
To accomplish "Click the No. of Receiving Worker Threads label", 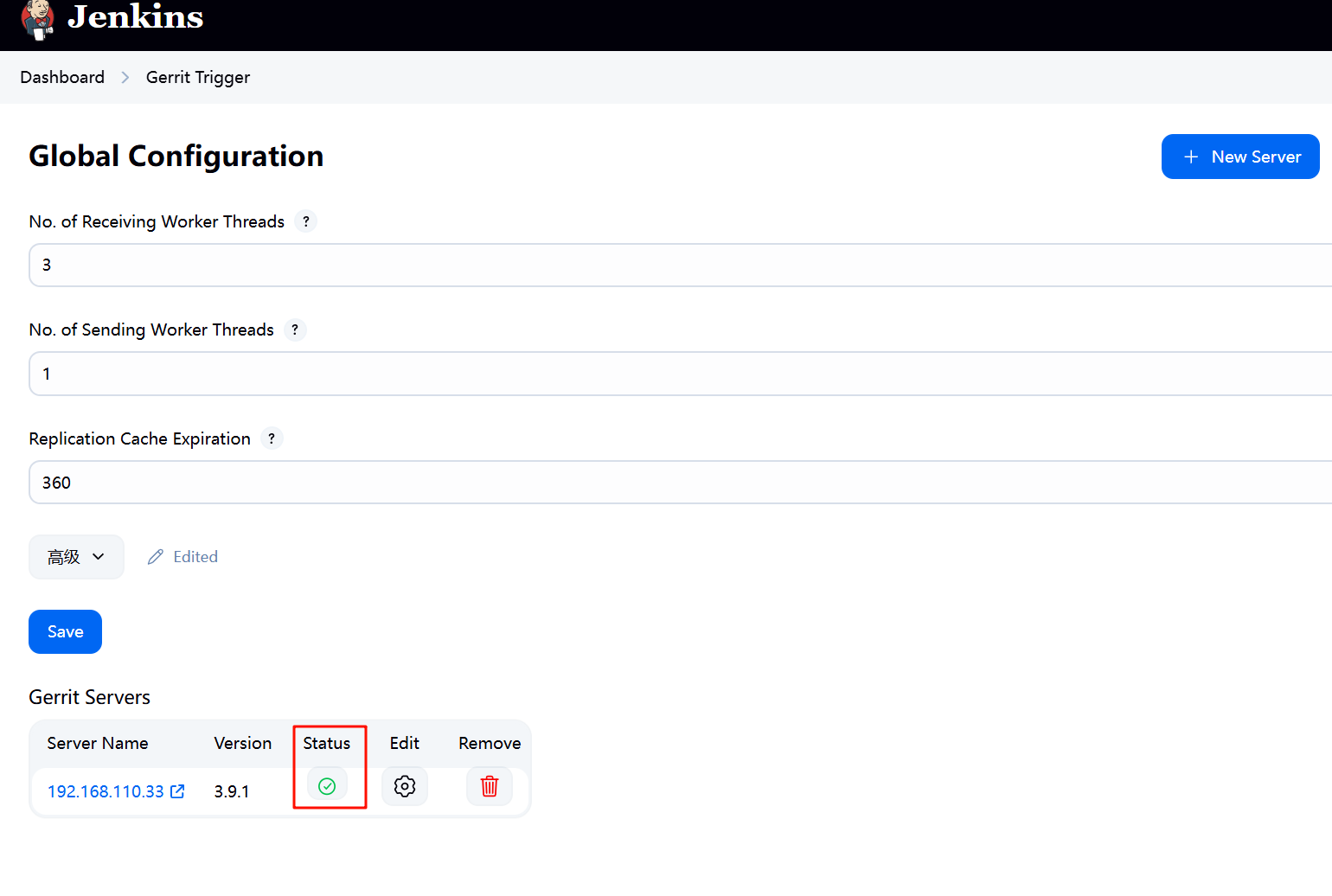I will pos(157,221).
